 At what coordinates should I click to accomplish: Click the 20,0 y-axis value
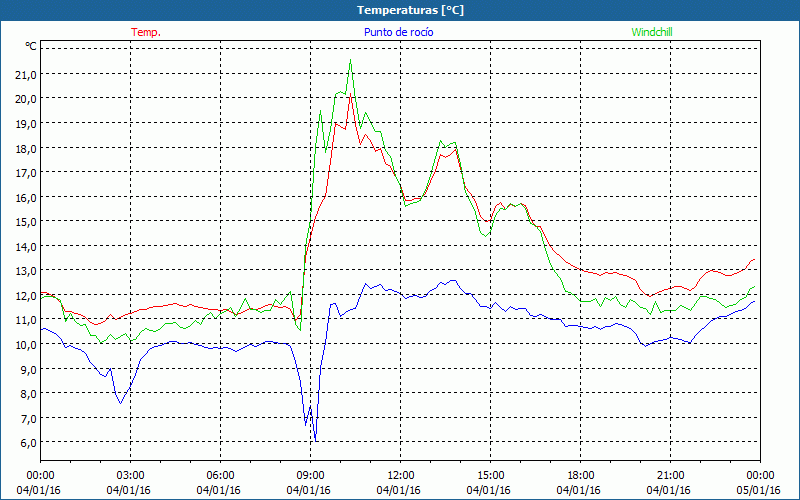[26, 99]
